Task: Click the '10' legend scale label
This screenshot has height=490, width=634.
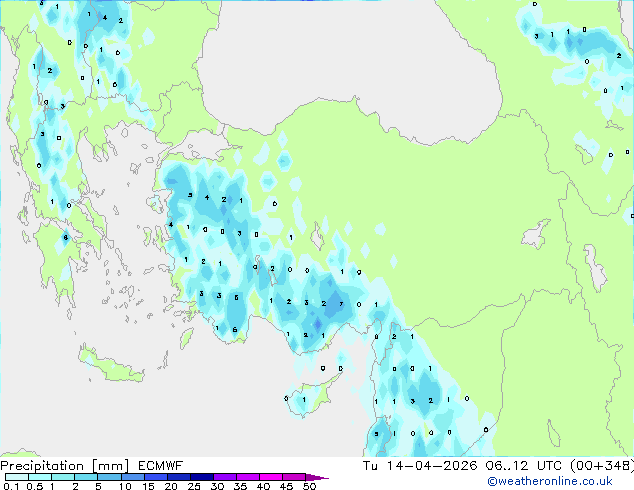Action: pos(125,486)
